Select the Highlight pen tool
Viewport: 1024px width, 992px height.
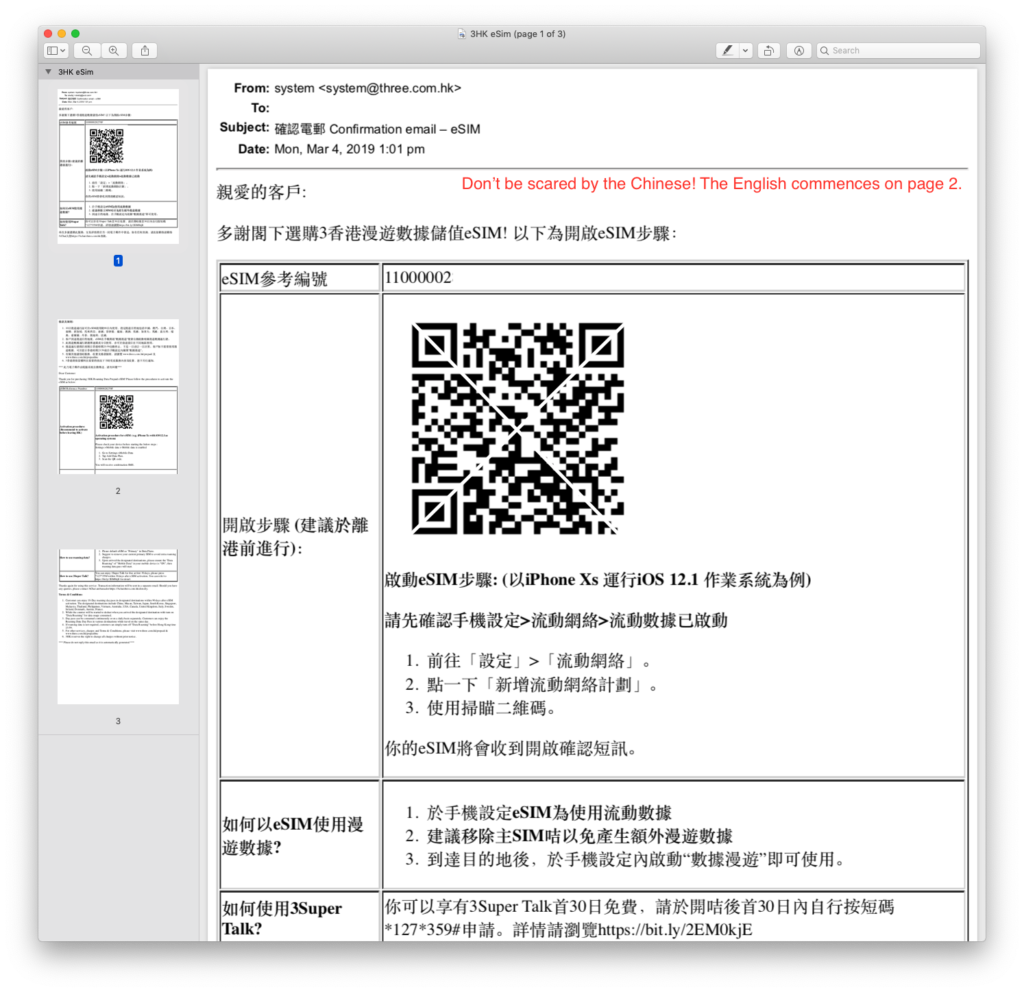pyautogui.click(x=728, y=50)
